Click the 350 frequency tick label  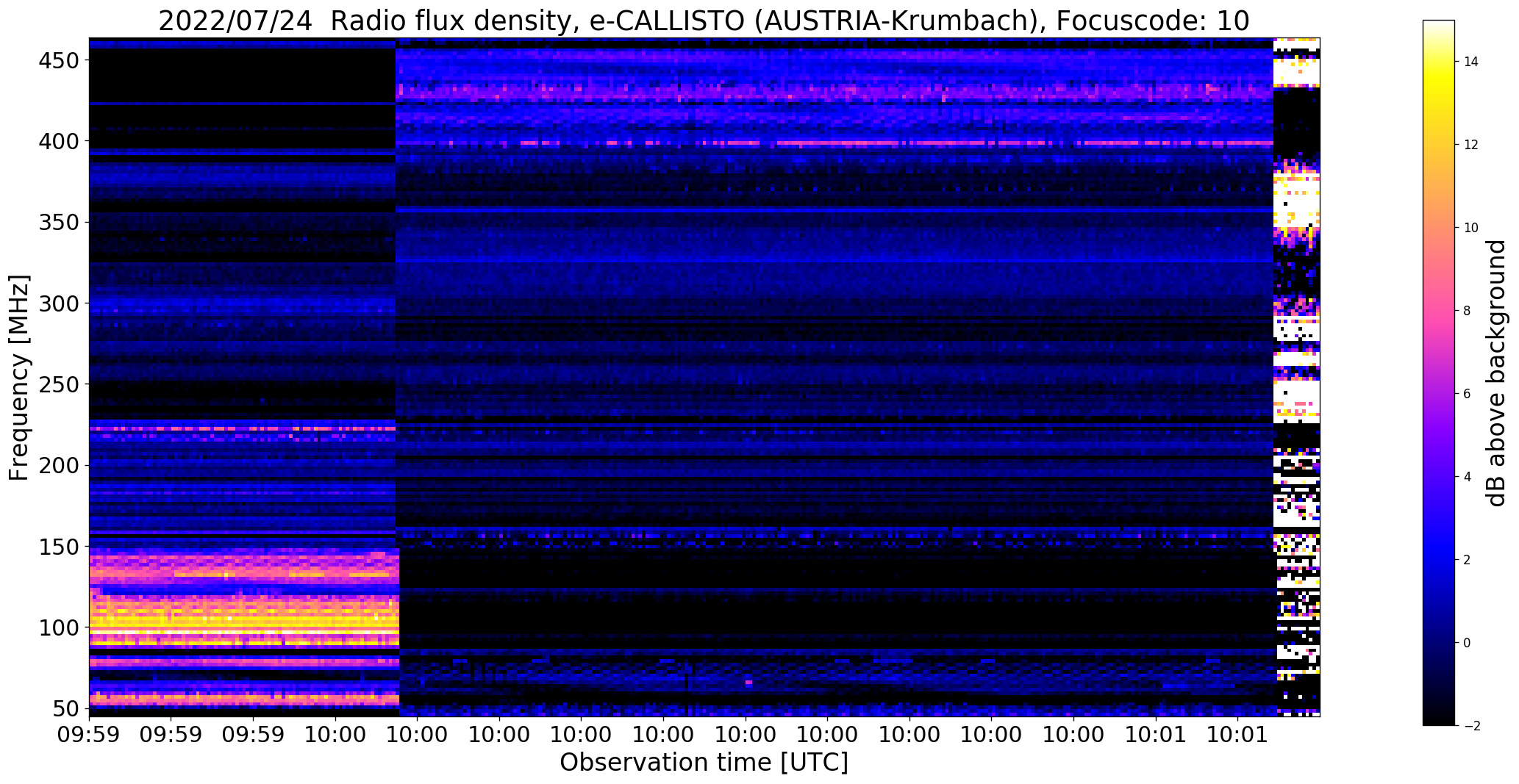click(58, 222)
